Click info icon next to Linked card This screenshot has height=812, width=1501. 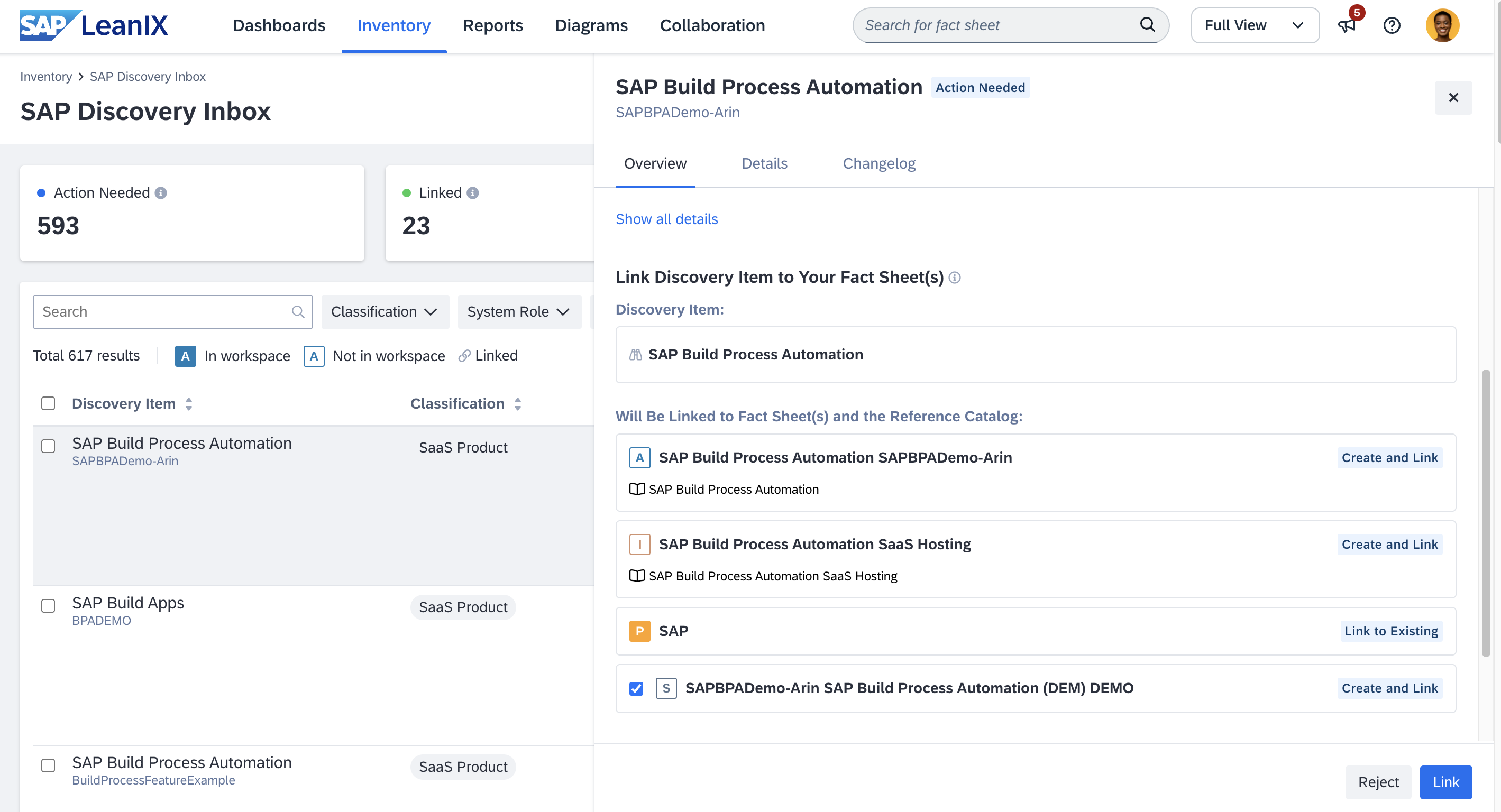[472, 193]
